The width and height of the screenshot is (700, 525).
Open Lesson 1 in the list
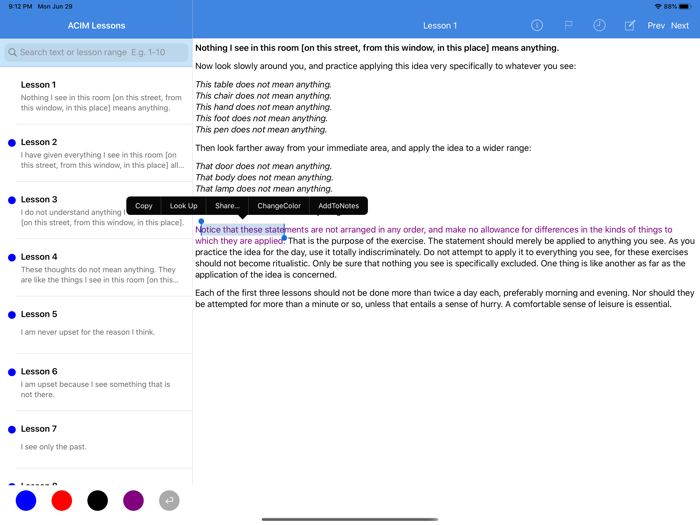96,96
